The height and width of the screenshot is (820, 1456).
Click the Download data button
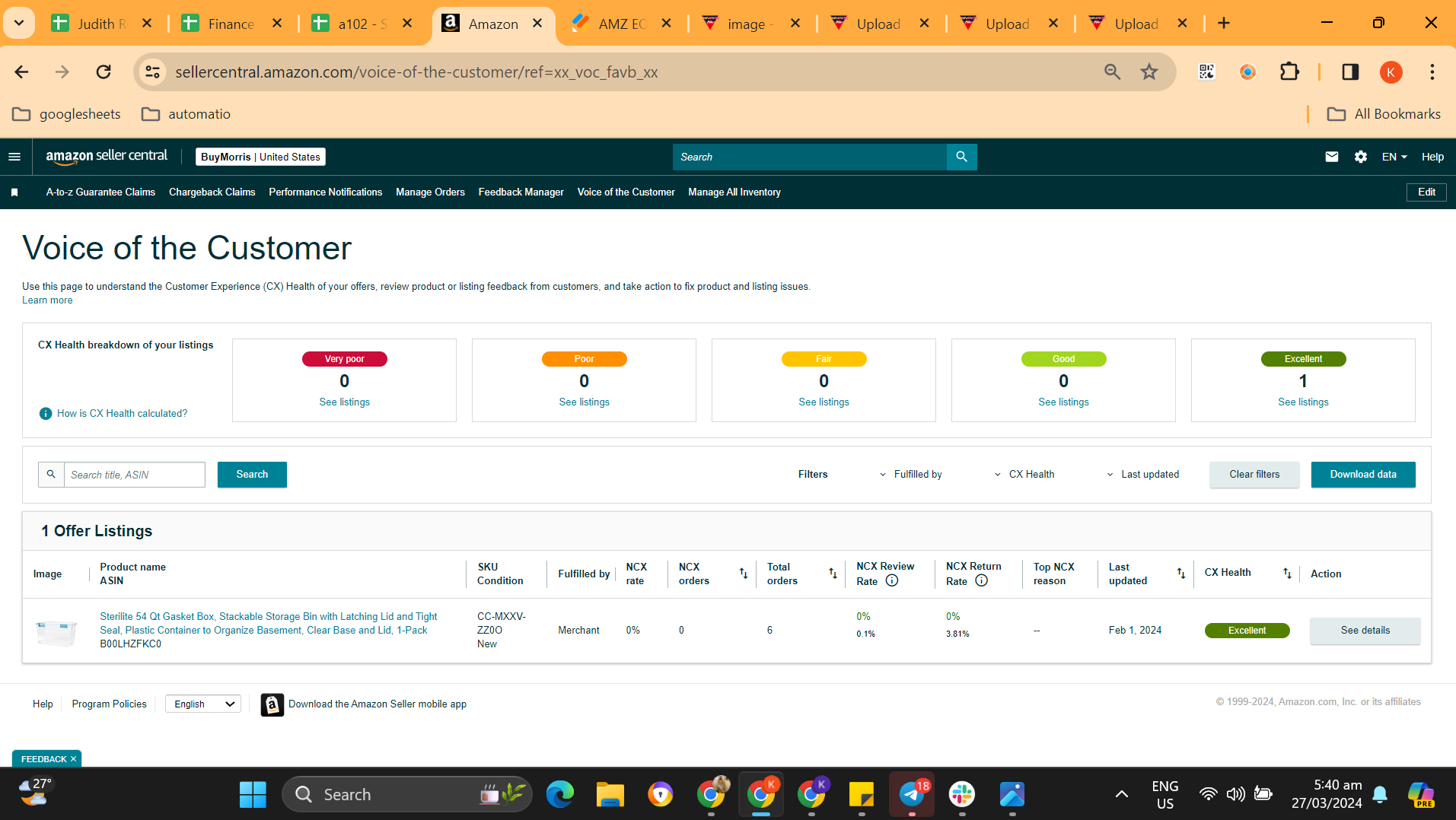tap(1363, 475)
